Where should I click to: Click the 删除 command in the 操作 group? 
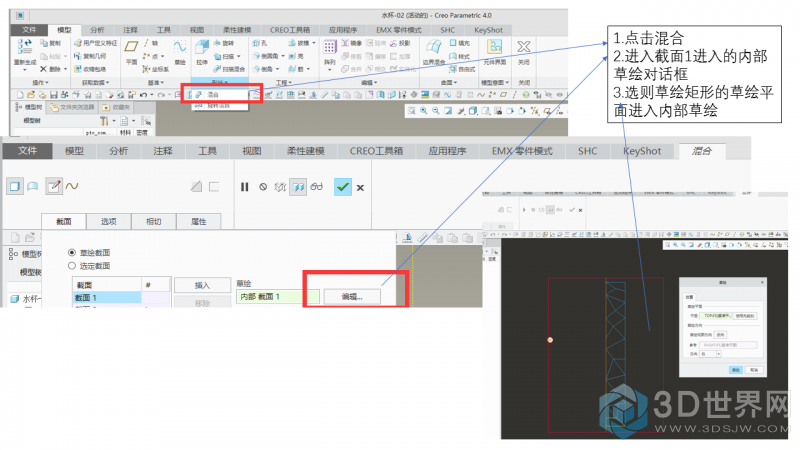pyautogui.click(x=52, y=69)
